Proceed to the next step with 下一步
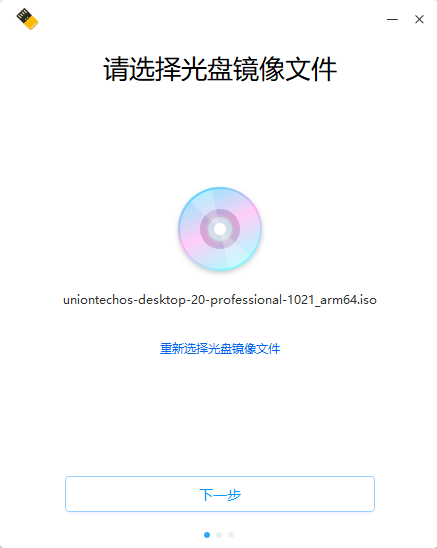The width and height of the screenshot is (437, 548). tap(220, 494)
